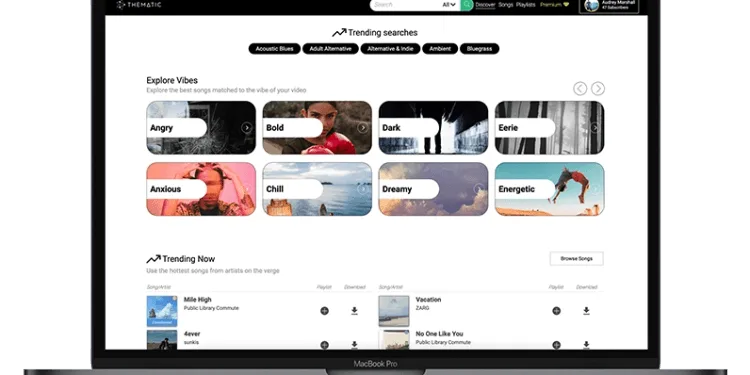The image size is (750, 375).
Task: Click the Browse Songs button
Action: (x=576, y=259)
